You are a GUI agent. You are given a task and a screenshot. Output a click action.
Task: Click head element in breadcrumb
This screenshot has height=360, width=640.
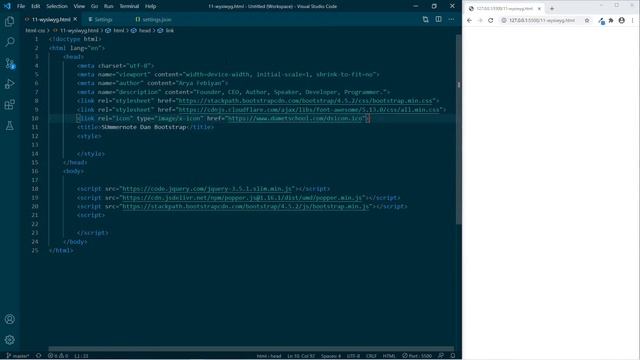point(145,31)
